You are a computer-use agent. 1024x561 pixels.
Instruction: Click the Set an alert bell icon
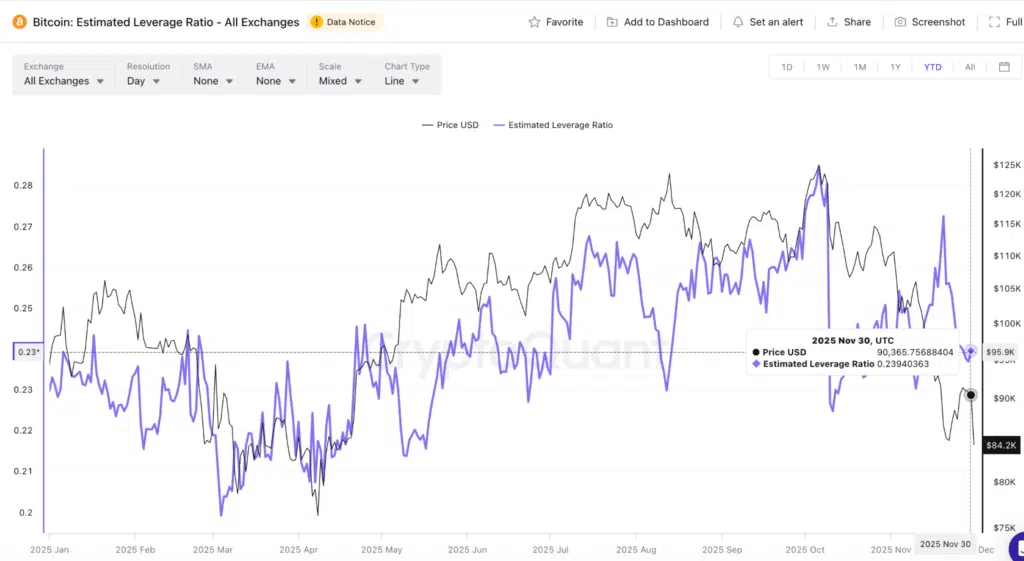tap(738, 22)
